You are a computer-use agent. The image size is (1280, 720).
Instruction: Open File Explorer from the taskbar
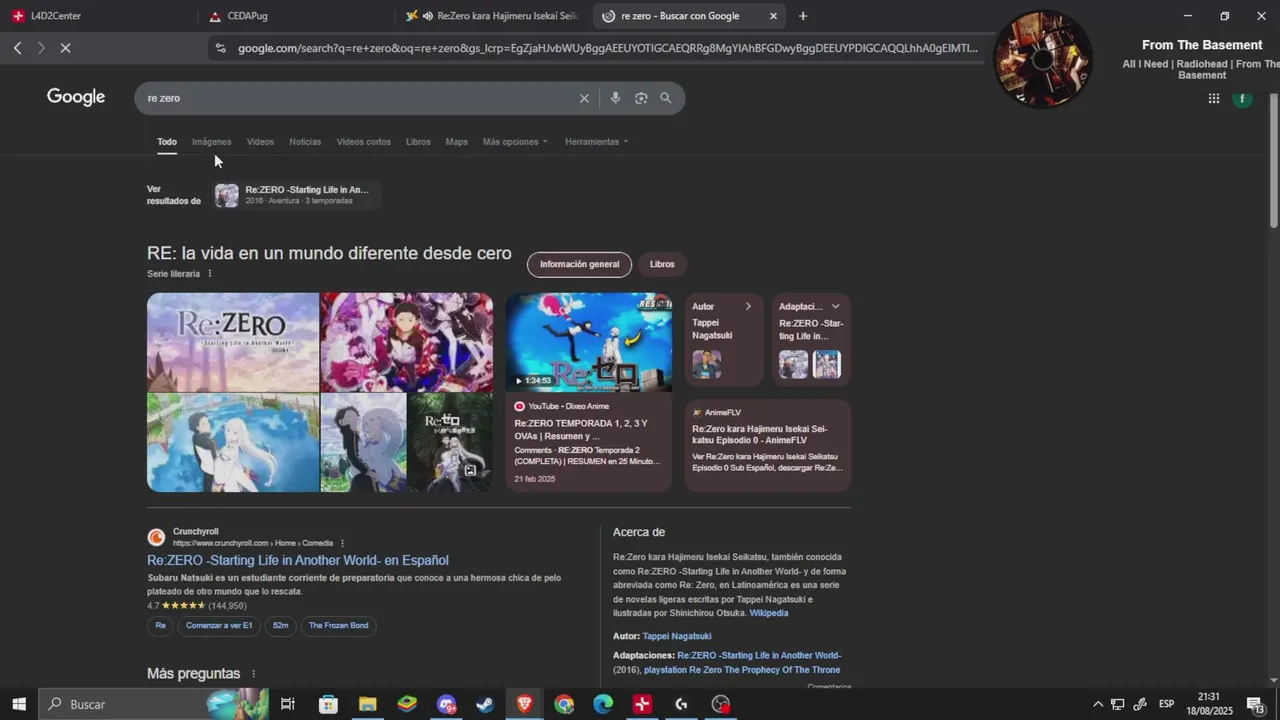coord(367,704)
